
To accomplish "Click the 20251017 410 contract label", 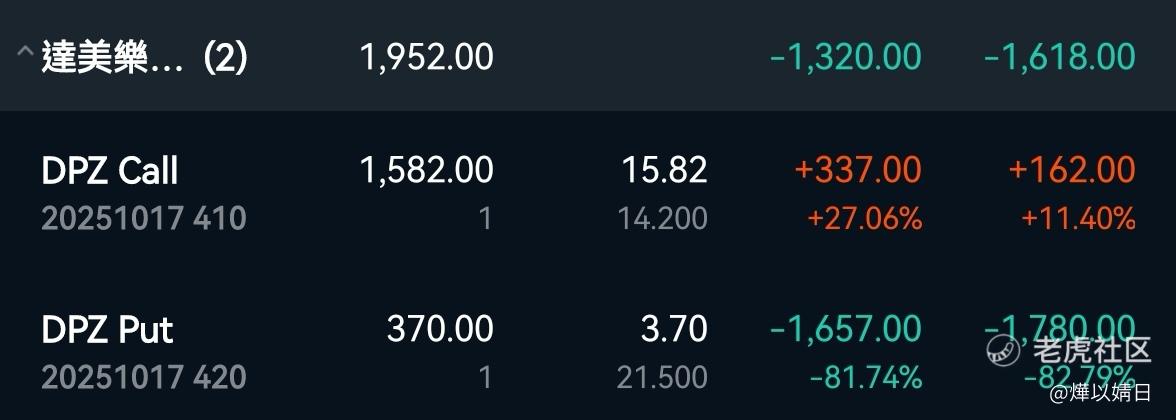I will click(144, 219).
